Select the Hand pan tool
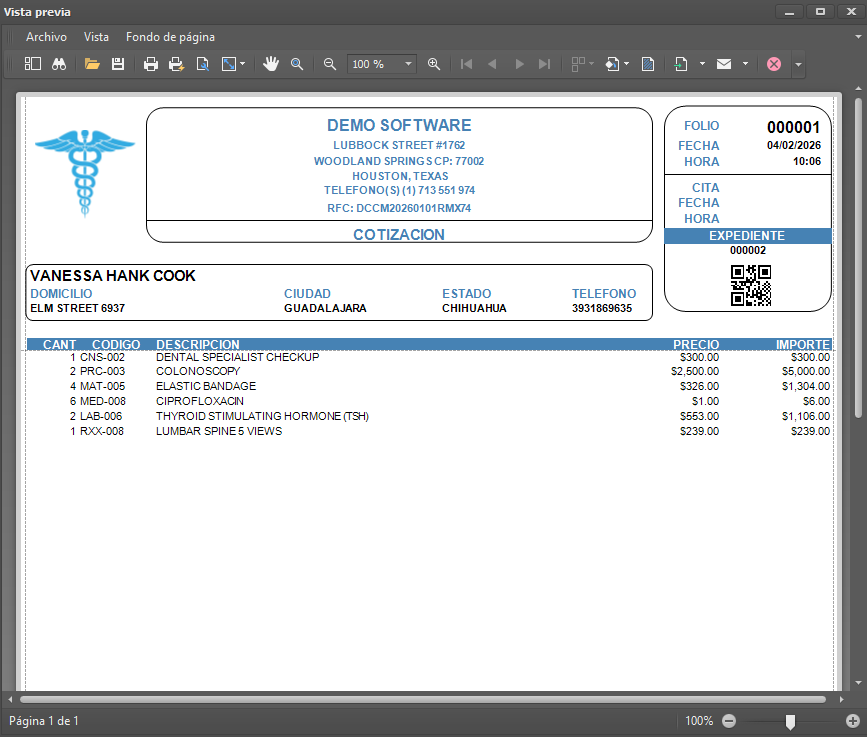The image size is (867, 737). (270, 64)
